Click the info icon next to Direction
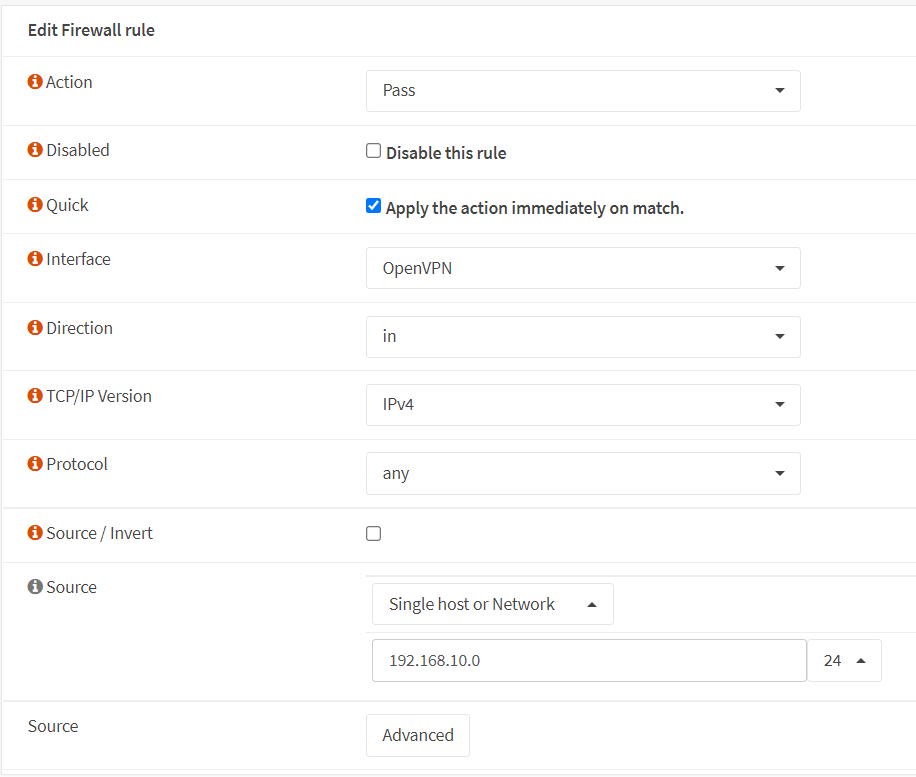 [x=36, y=328]
